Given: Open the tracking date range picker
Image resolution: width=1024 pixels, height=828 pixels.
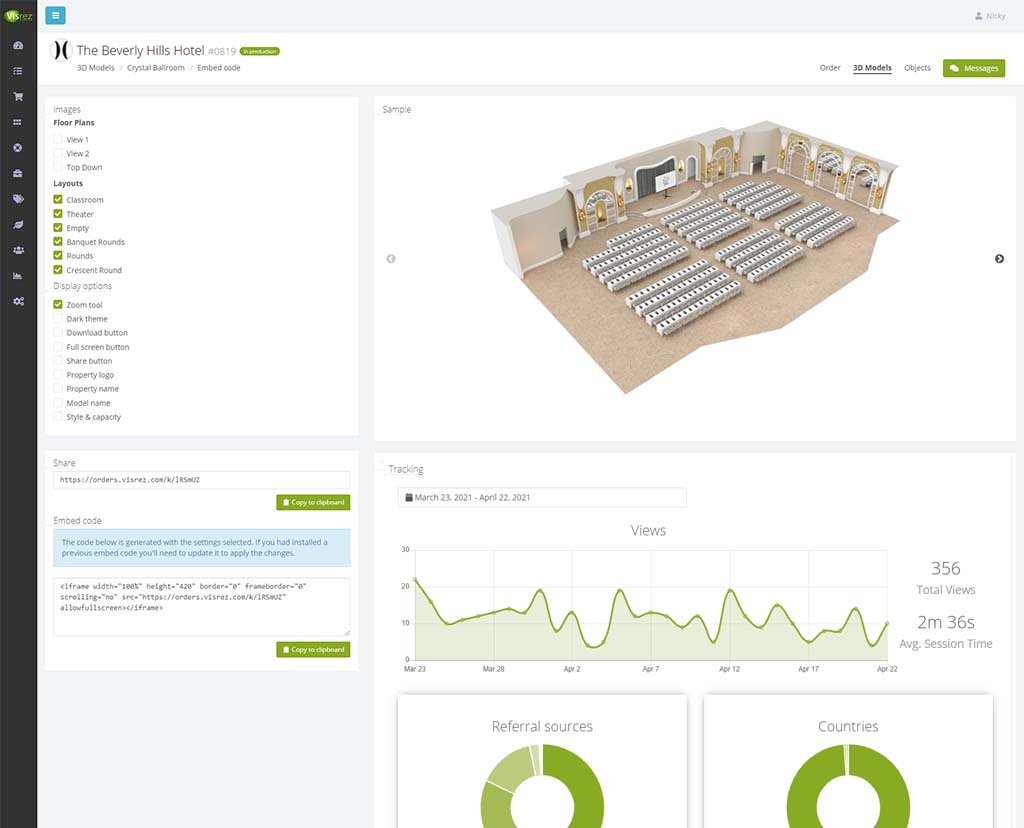Looking at the screenshot, I should click(542, 498).
